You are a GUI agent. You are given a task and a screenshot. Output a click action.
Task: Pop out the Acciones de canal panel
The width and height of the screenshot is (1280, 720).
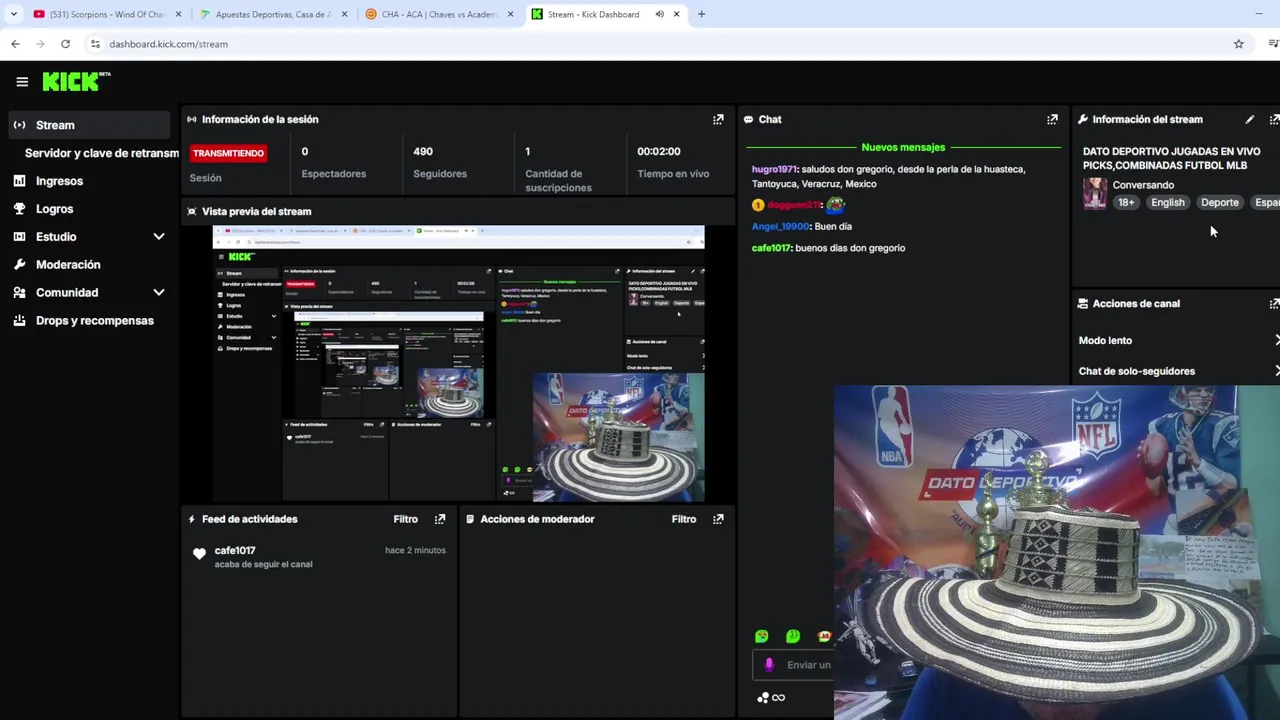tap(1274, 303)
